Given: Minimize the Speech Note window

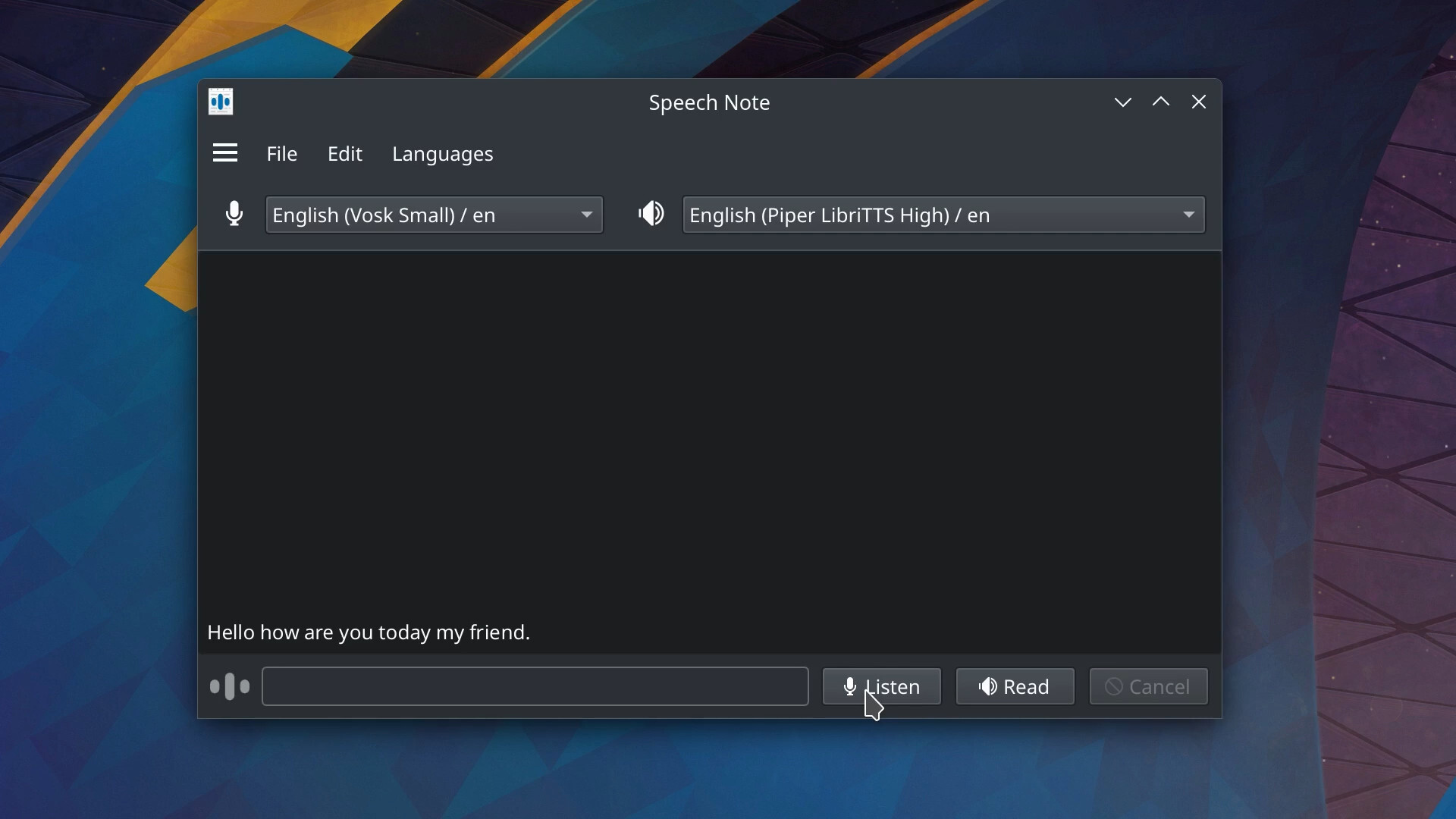Looking at the screenshot, I should coord(1123,102).
